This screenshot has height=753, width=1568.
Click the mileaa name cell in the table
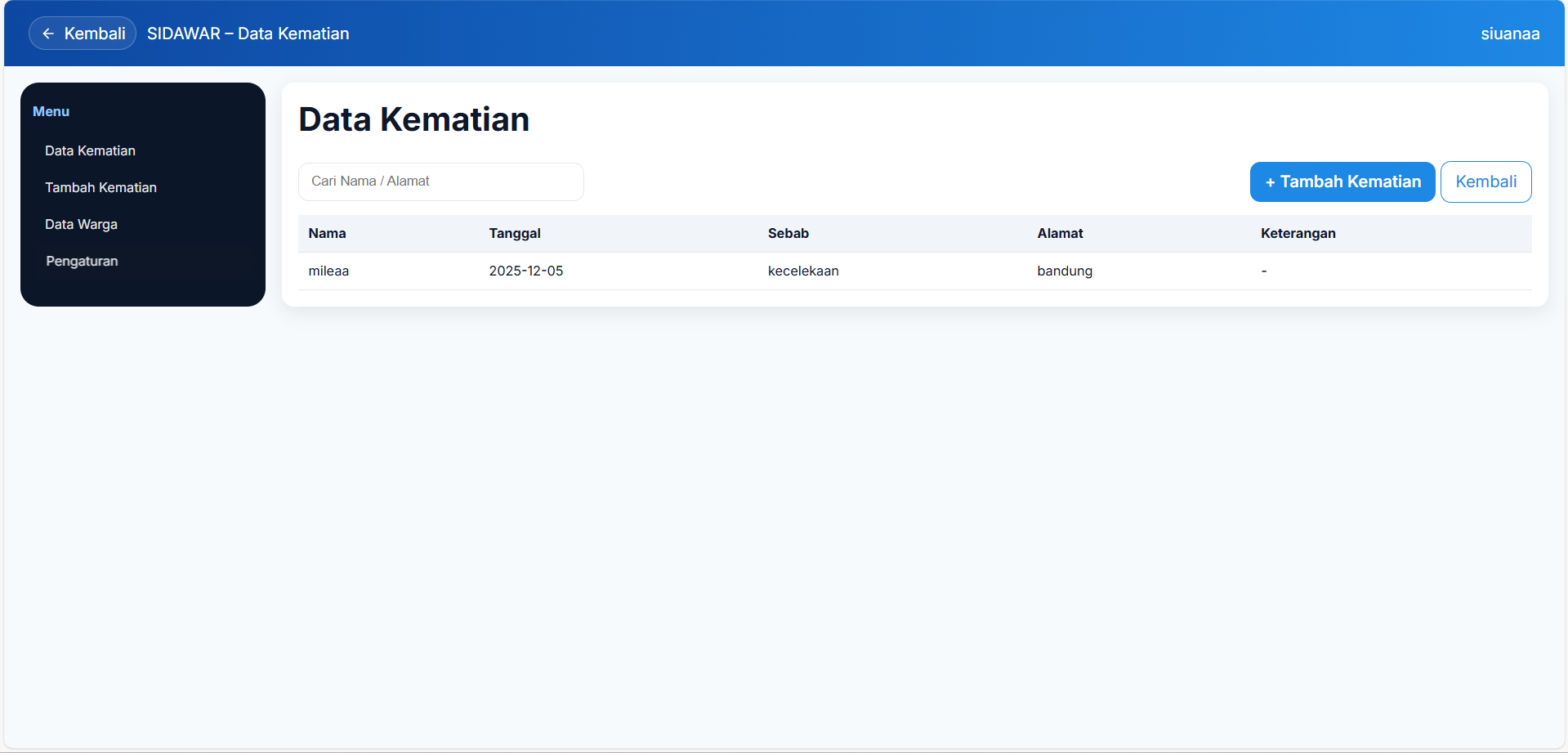point(328,271)
